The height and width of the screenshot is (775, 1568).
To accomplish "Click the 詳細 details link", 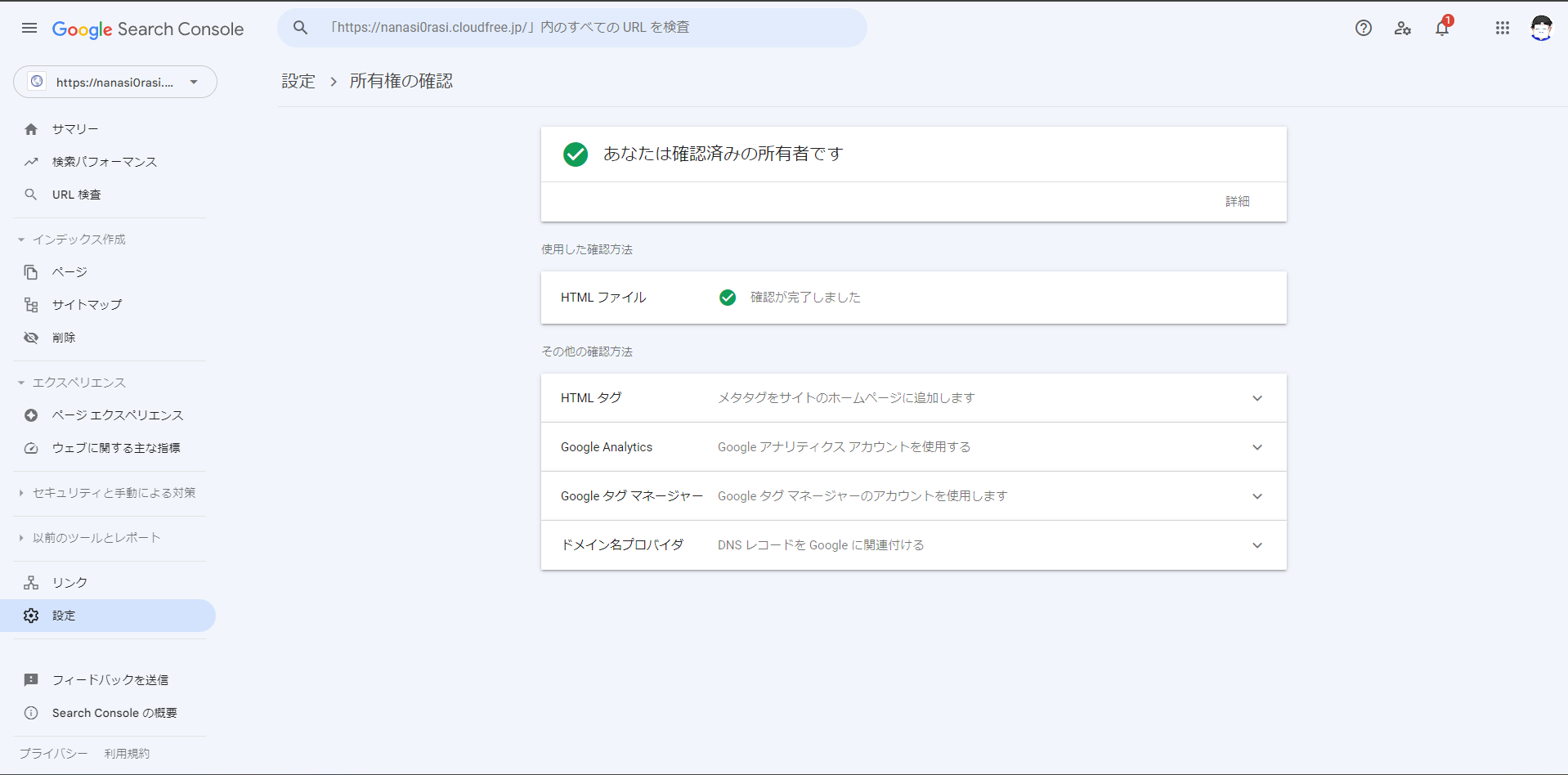I will 1237,202.
